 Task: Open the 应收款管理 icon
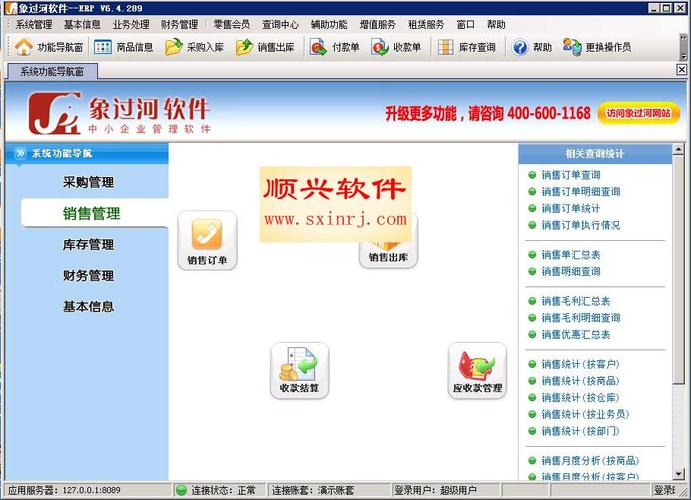coord(477,370)
